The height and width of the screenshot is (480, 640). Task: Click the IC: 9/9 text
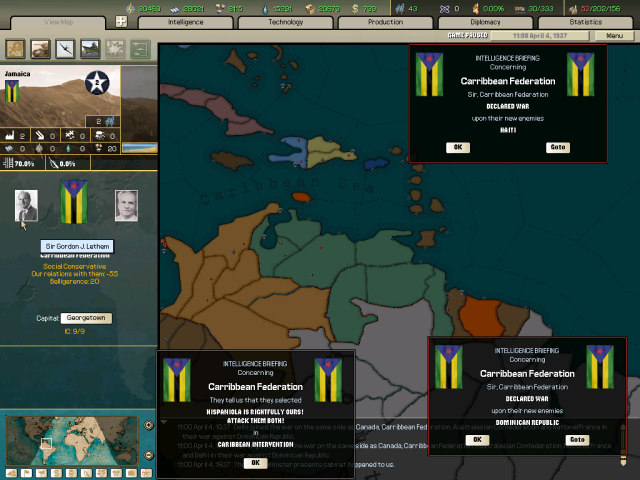[75, 331]
